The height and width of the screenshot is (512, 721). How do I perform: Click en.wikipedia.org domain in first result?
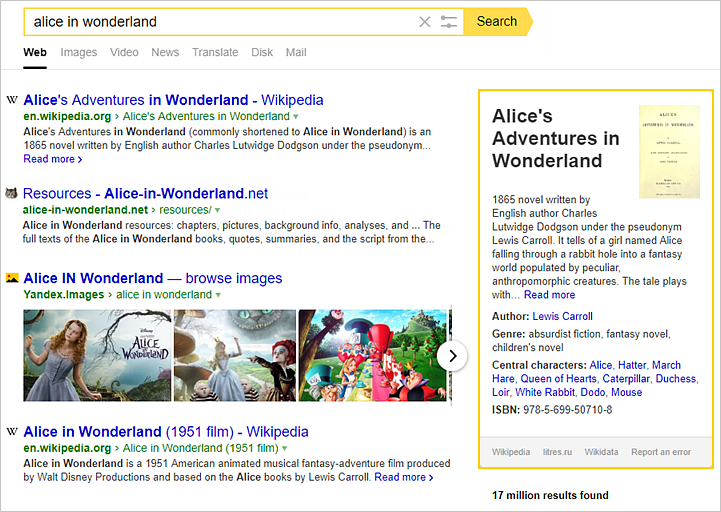click(67, 116)
